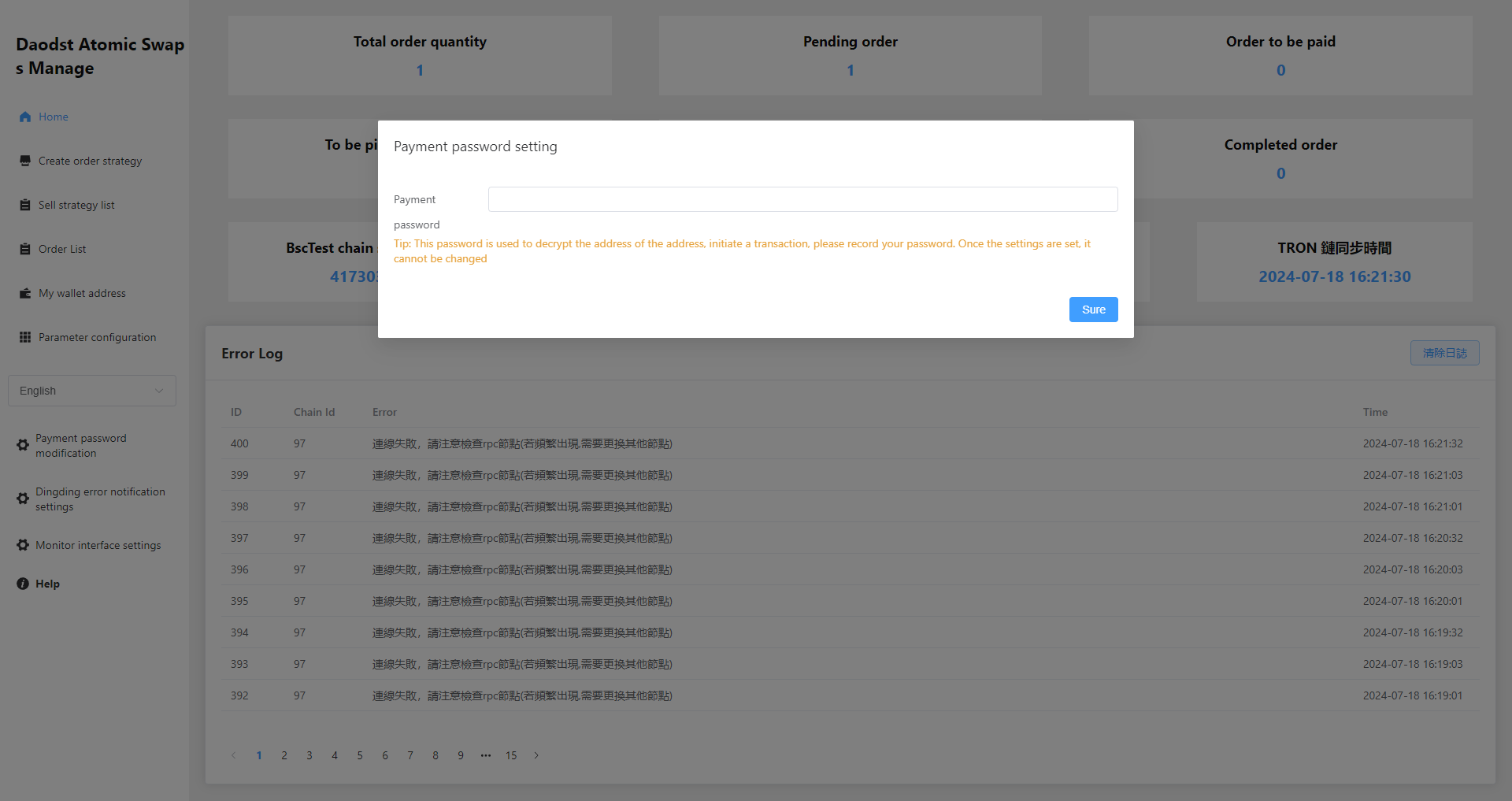Open Monitor interface settings menu item
1512x801 pixels.
98,545
